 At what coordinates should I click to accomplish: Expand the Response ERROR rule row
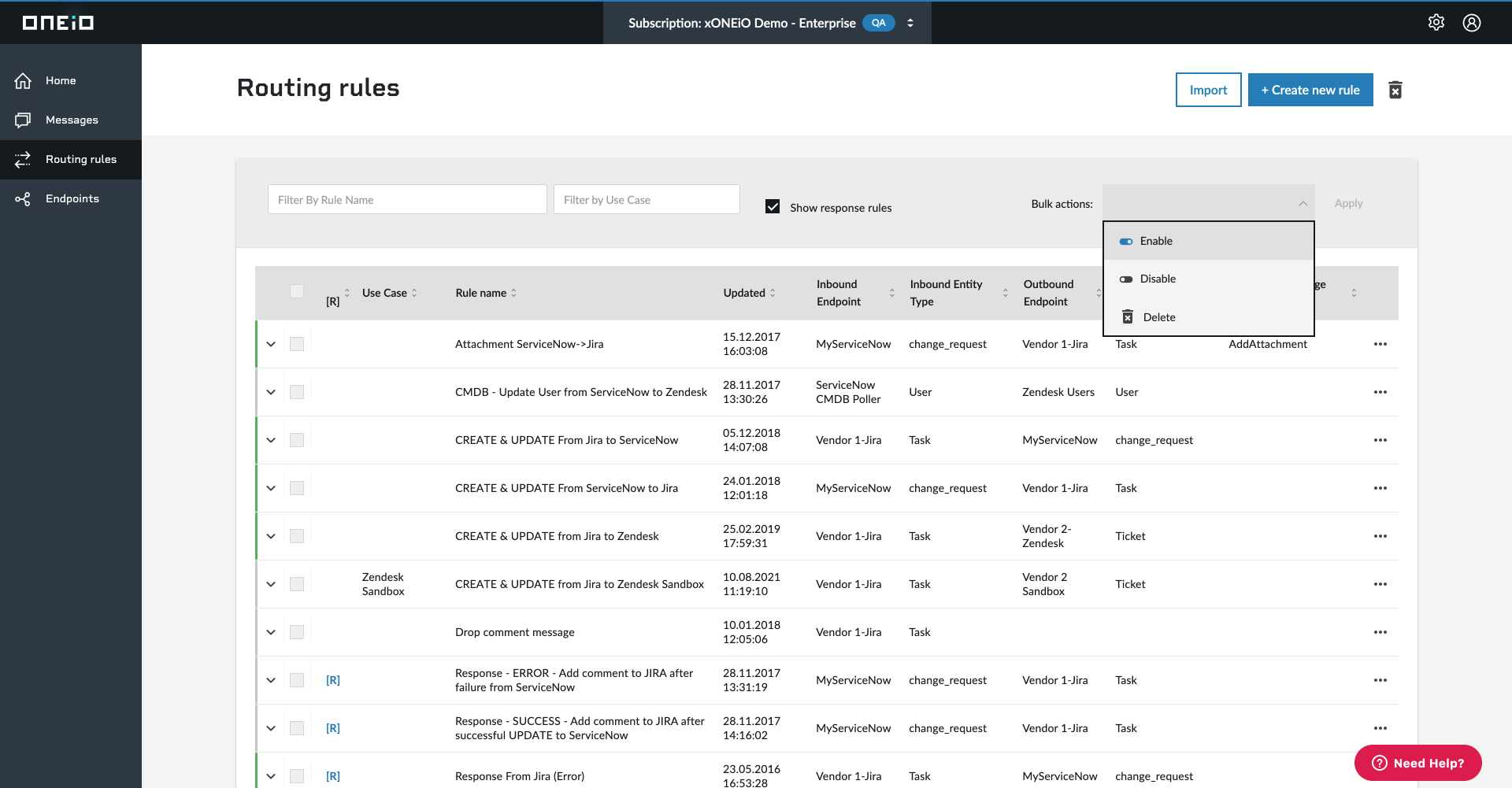tap(271, 680)
